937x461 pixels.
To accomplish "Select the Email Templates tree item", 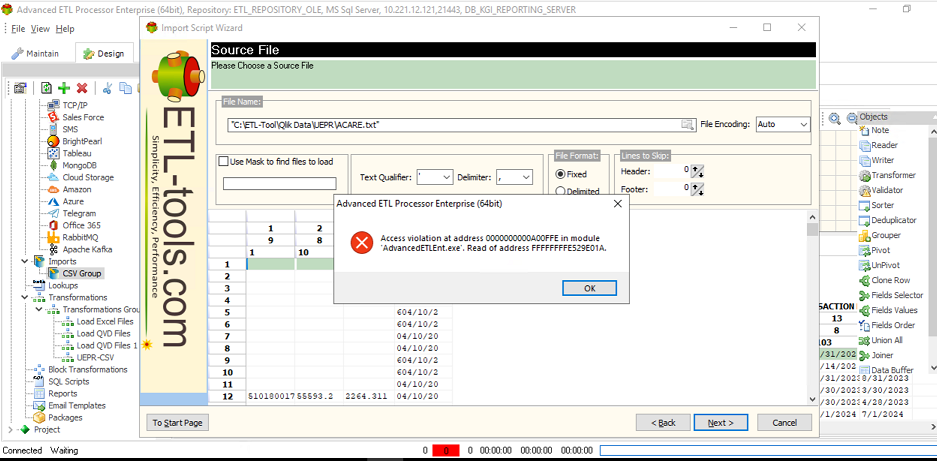I will pyautogui.click(x=76, y=405).
